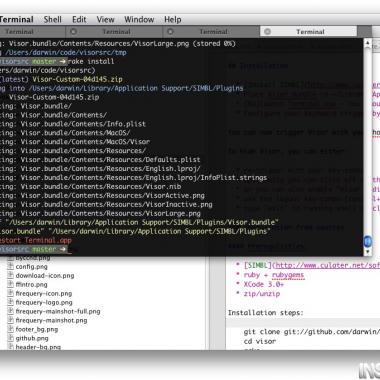This screenshot has height=380, width=380.
Task: Click the terminal line ending 'VisorActive.png'
Action: 102,196
